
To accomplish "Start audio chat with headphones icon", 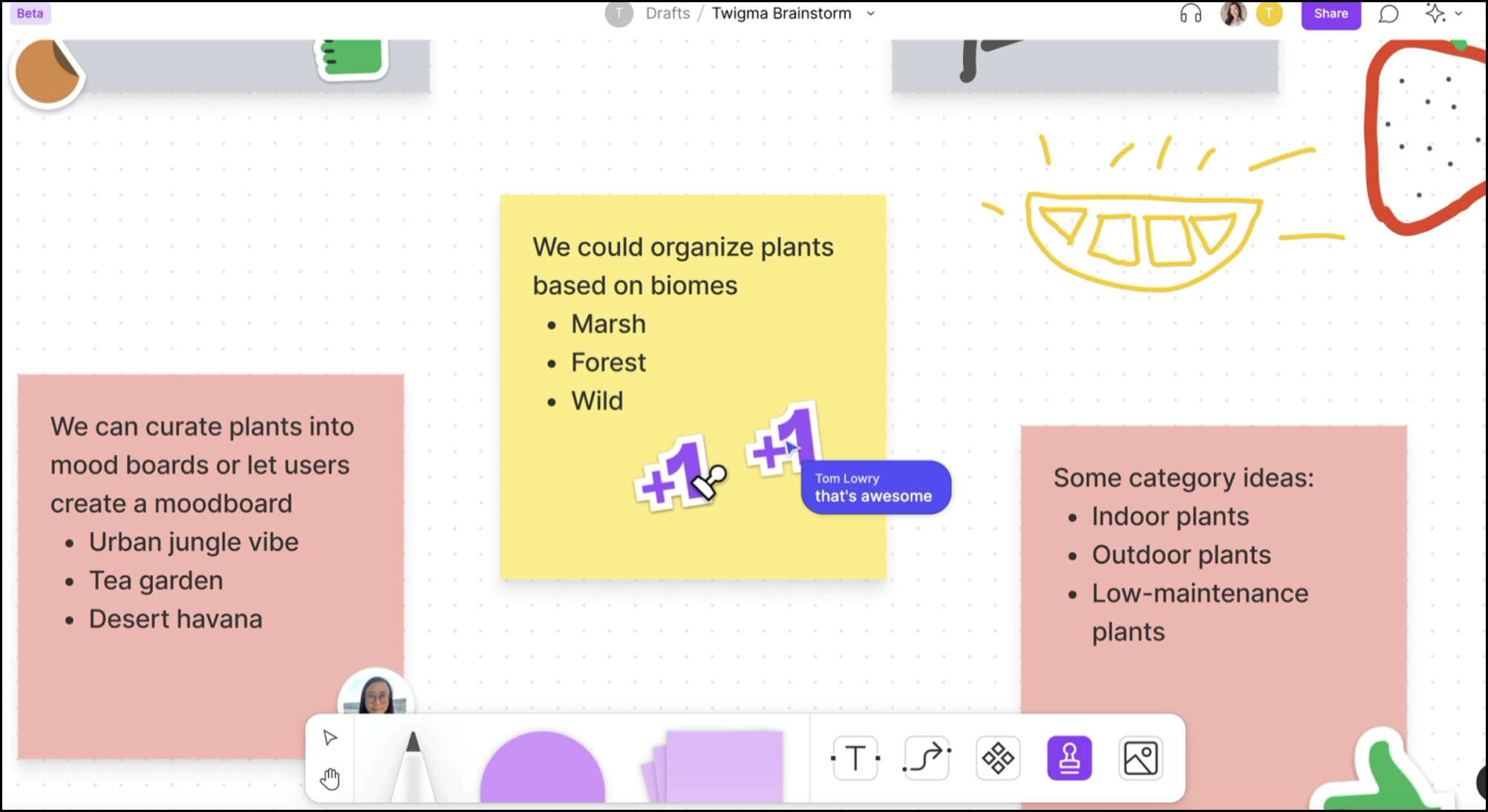I will (x=1191, y=13).
